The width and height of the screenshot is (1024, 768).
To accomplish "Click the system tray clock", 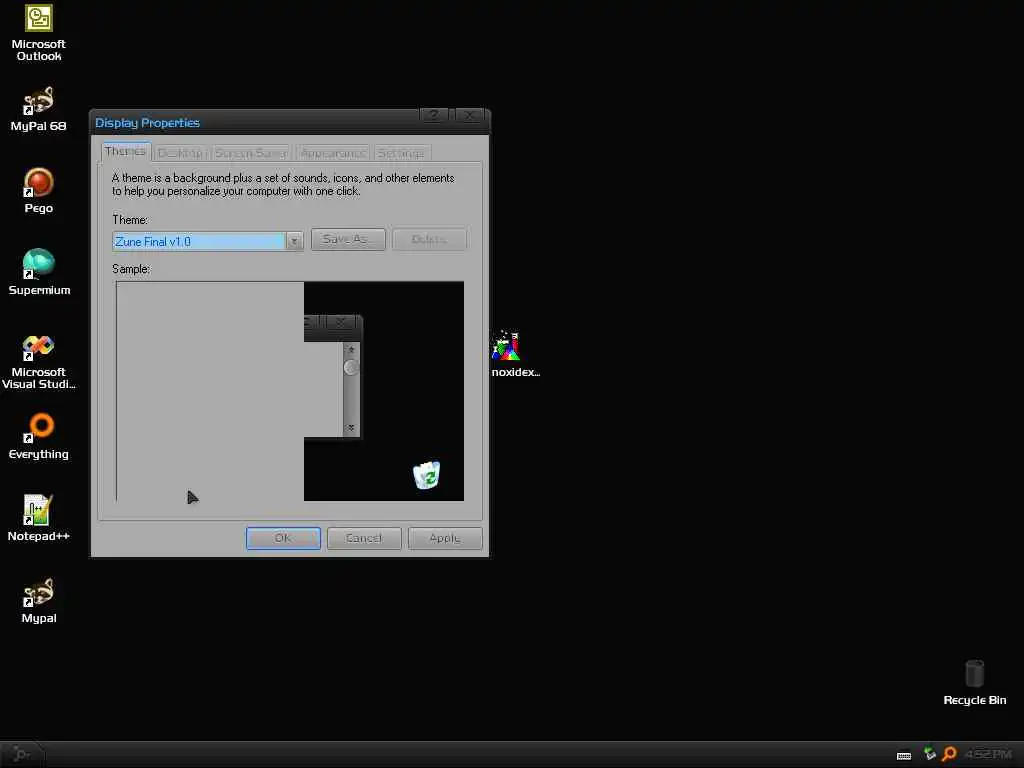I will pyautogui.click(x=988, y=754).
